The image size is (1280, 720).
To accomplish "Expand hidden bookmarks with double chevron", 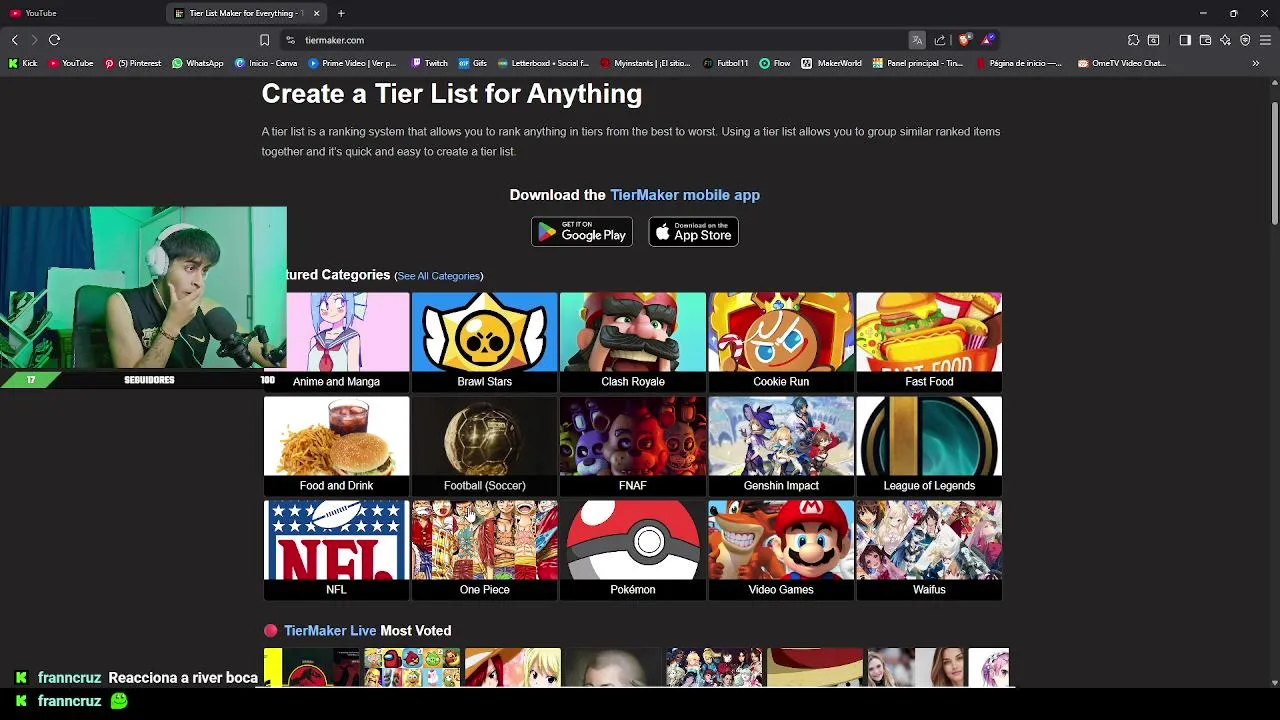I will pos(1256,63).
